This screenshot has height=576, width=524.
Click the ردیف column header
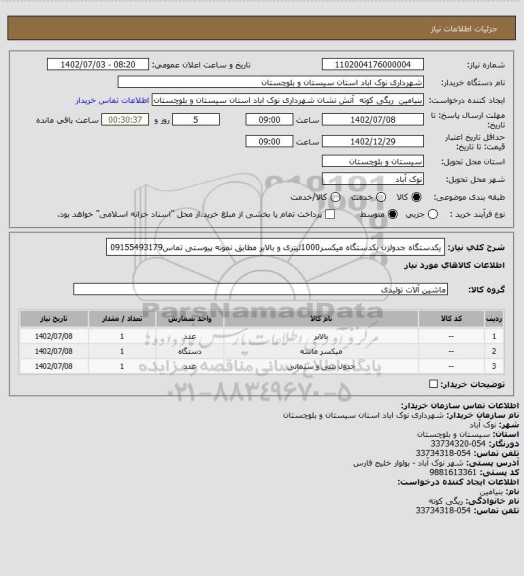coord(494,318)
